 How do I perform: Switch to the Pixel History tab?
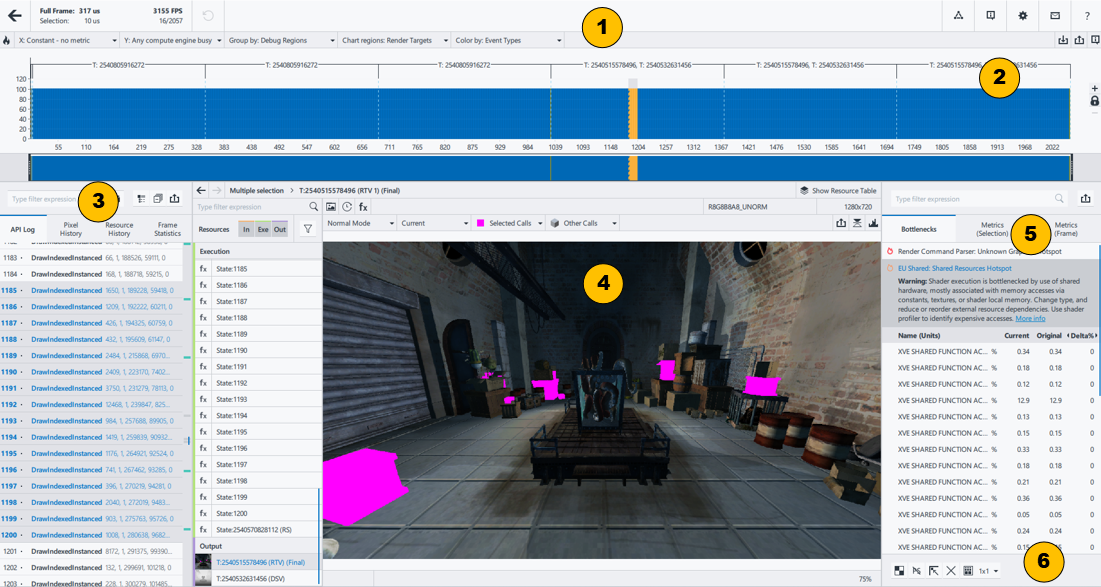71,229
